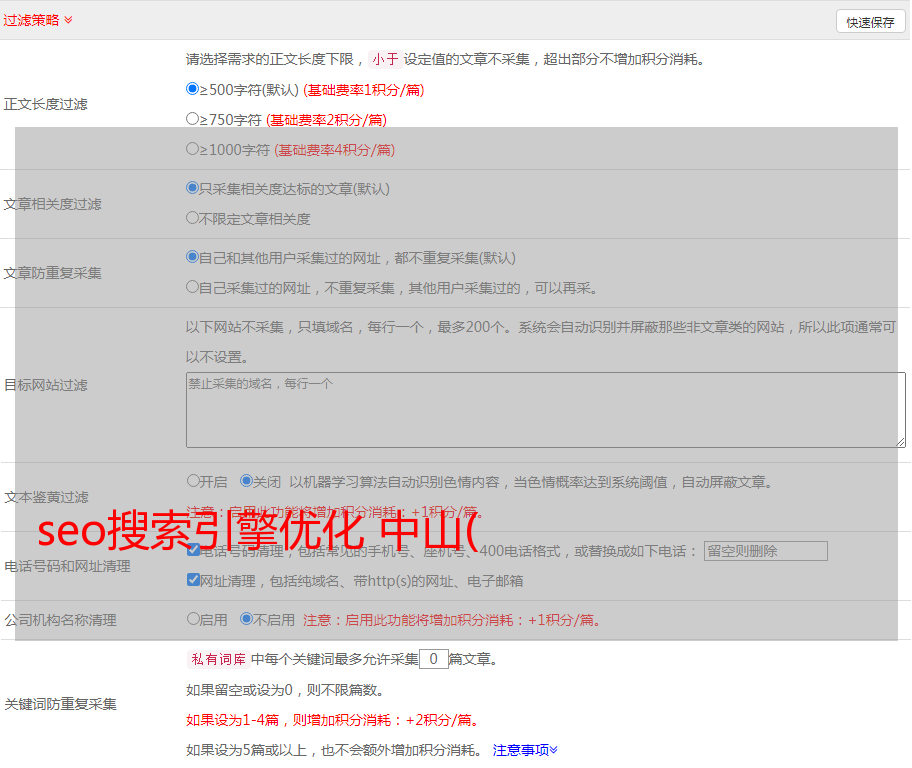Select 关闭 for 文本鉴黄过滤
This screenshot has height=768, width=912.
click(247, 481)
